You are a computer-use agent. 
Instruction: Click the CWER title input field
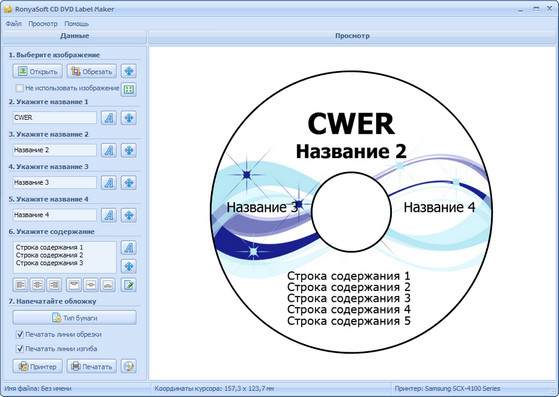click(x=55, y=118)
